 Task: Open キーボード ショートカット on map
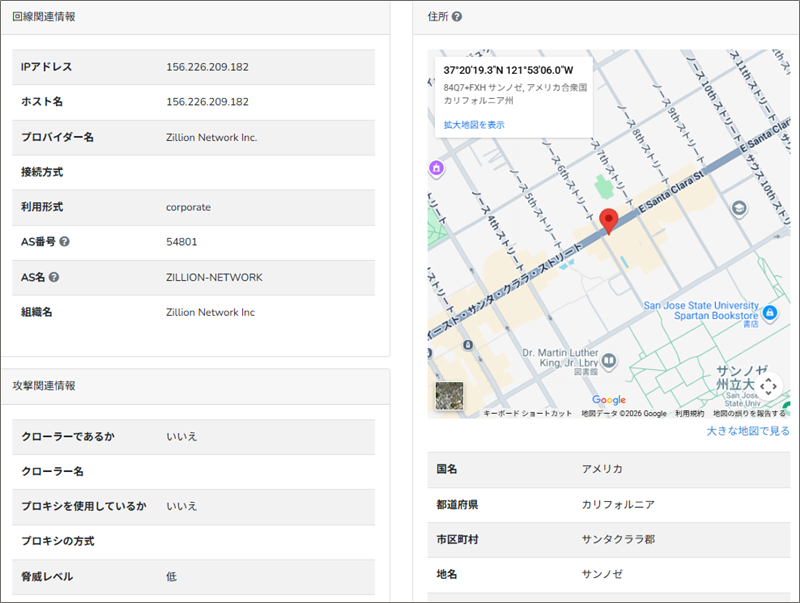(x=528, y=413)
